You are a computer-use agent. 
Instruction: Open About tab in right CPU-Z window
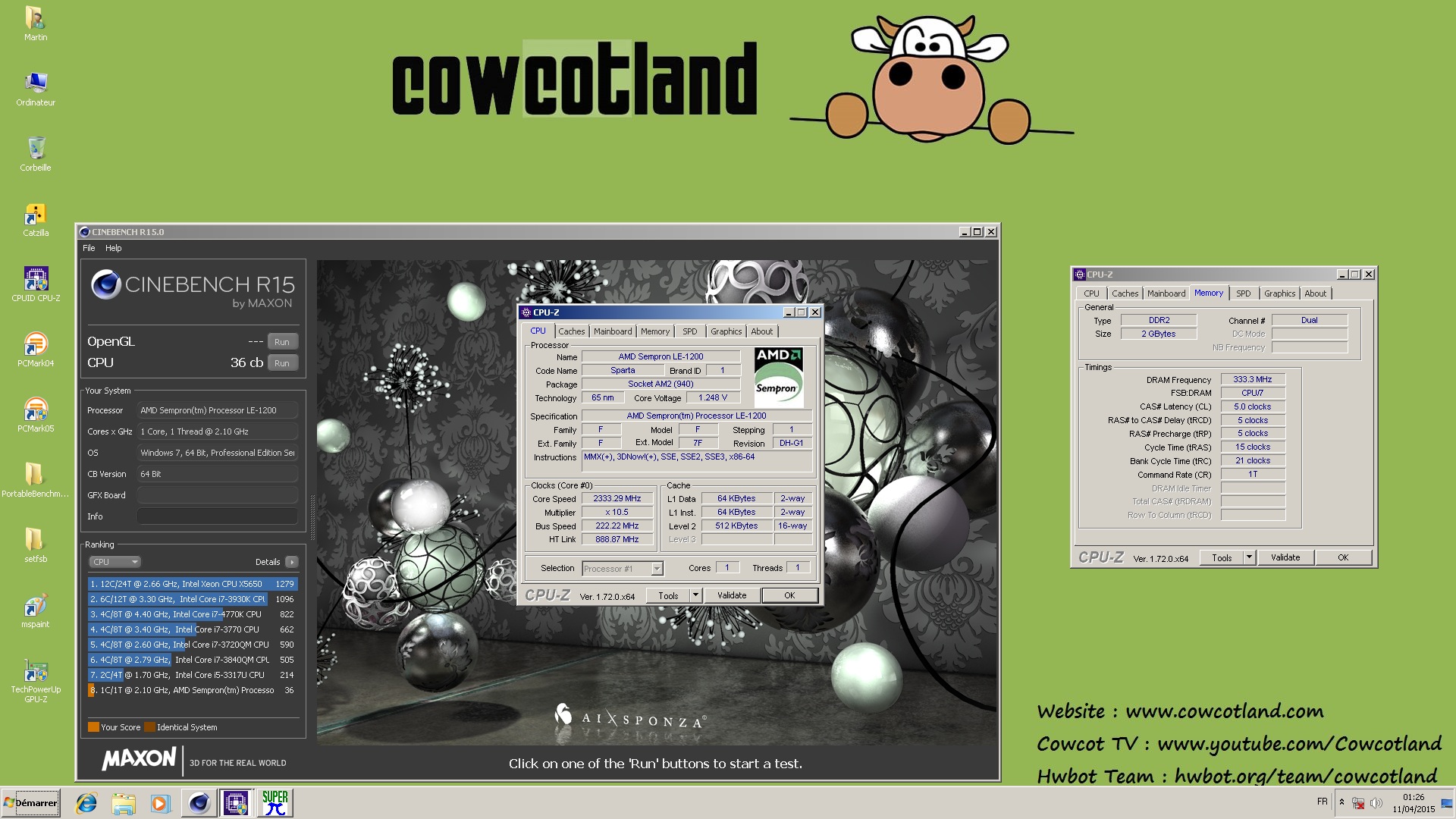click(1316, 293)
